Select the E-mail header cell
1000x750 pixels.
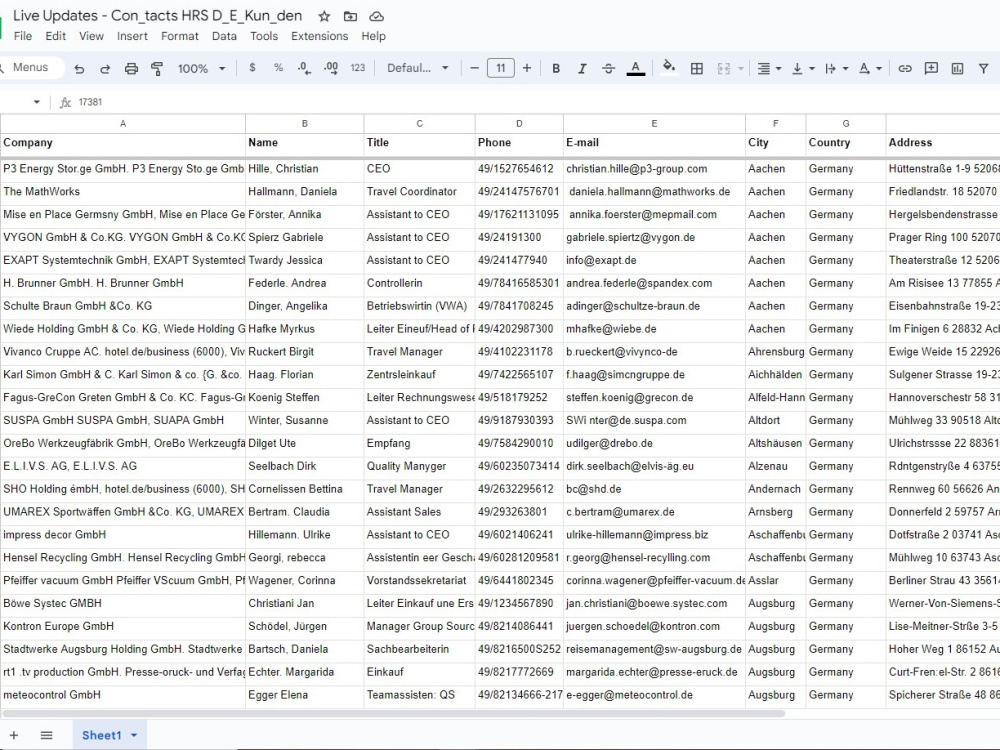tap(654, 143)
